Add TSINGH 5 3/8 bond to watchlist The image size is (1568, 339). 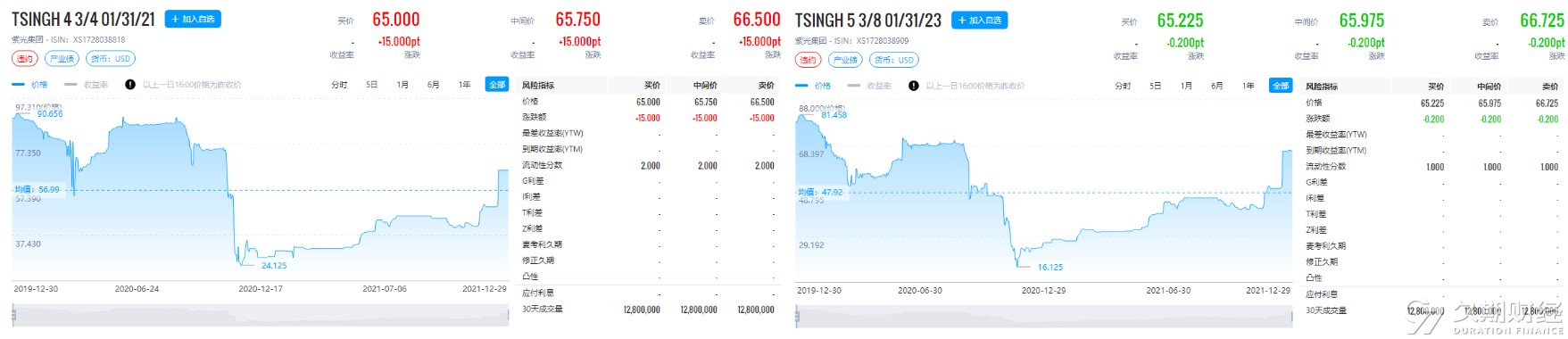[x=979, y=20]
